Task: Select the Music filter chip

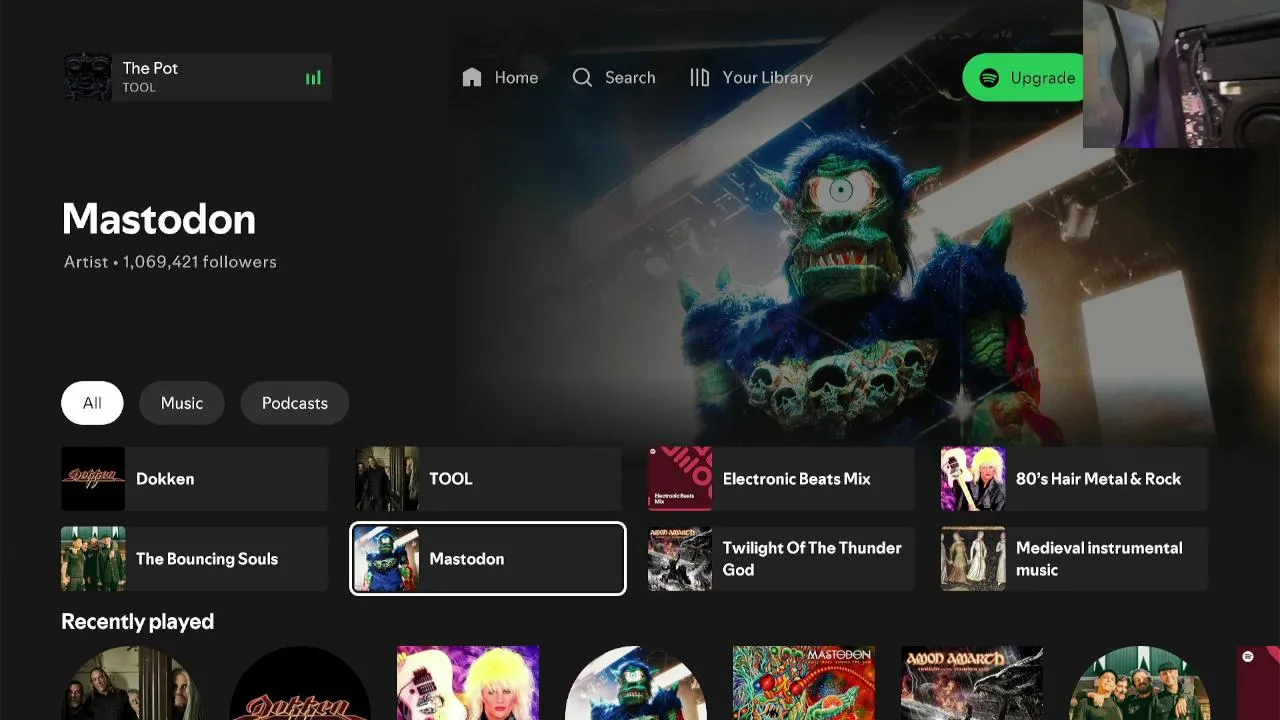Action: pyautogui.click(x=182, y=403)
